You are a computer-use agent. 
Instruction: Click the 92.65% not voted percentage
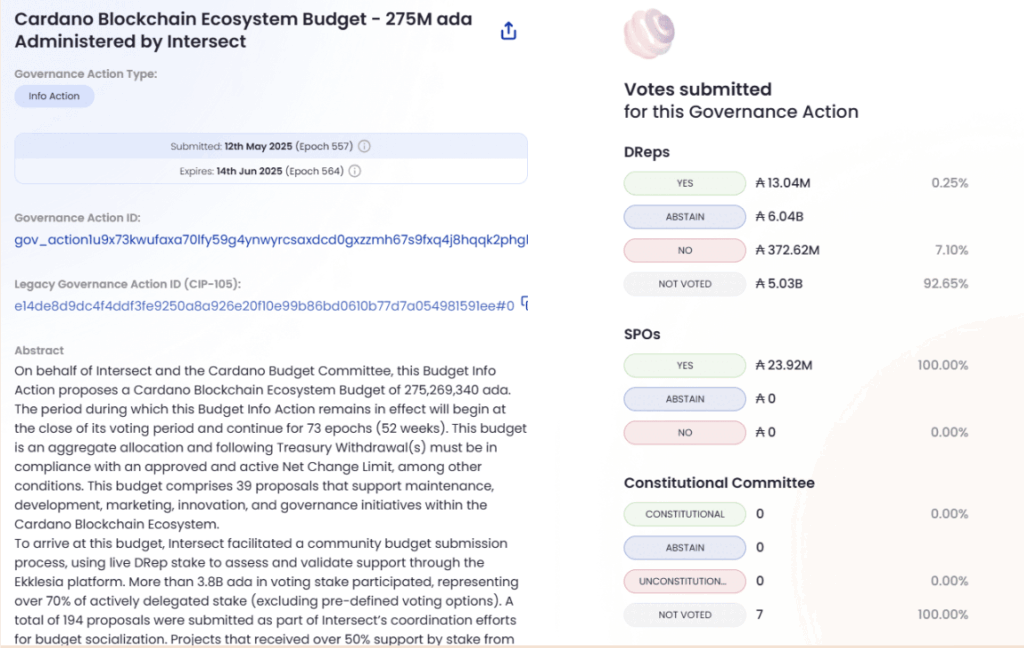coord(946,284)
